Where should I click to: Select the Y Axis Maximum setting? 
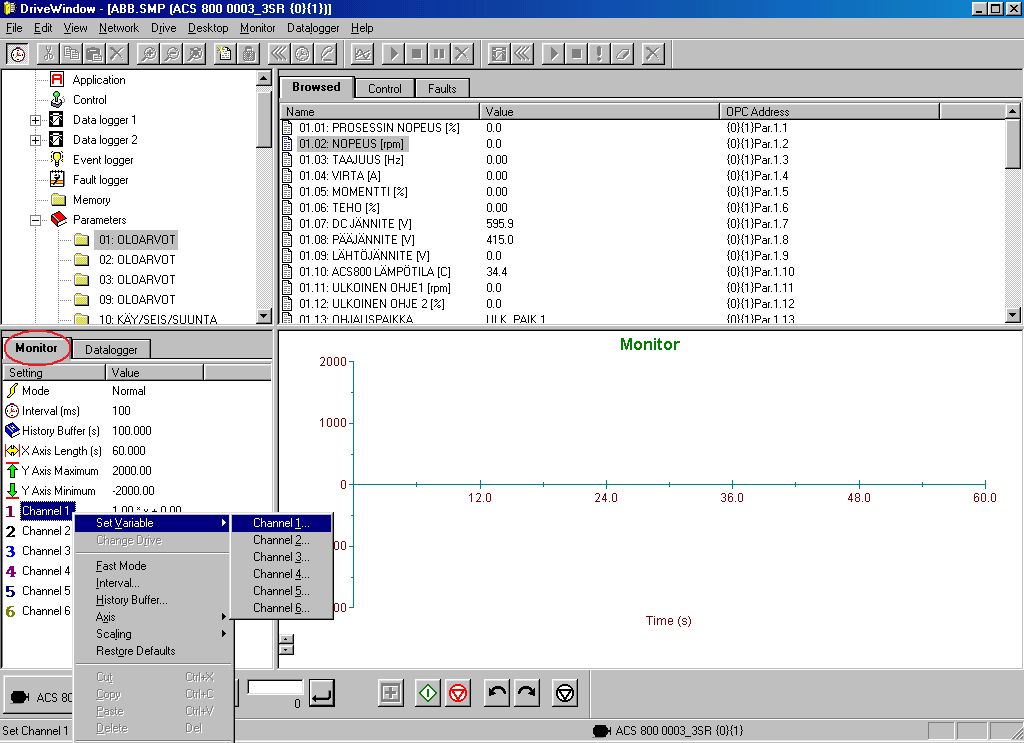click(x=60, y=471)
